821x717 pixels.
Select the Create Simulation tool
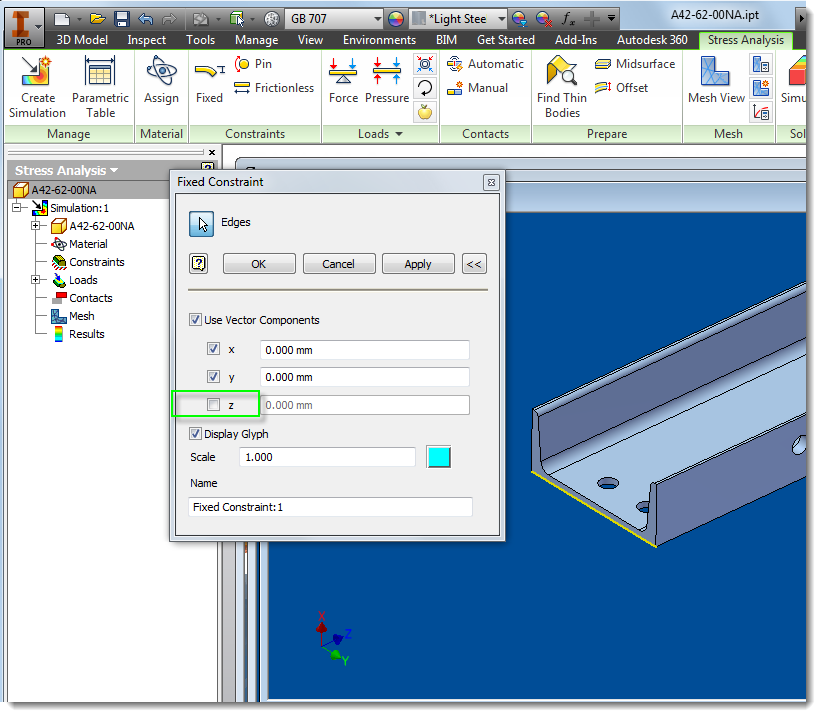click(36, 85)
